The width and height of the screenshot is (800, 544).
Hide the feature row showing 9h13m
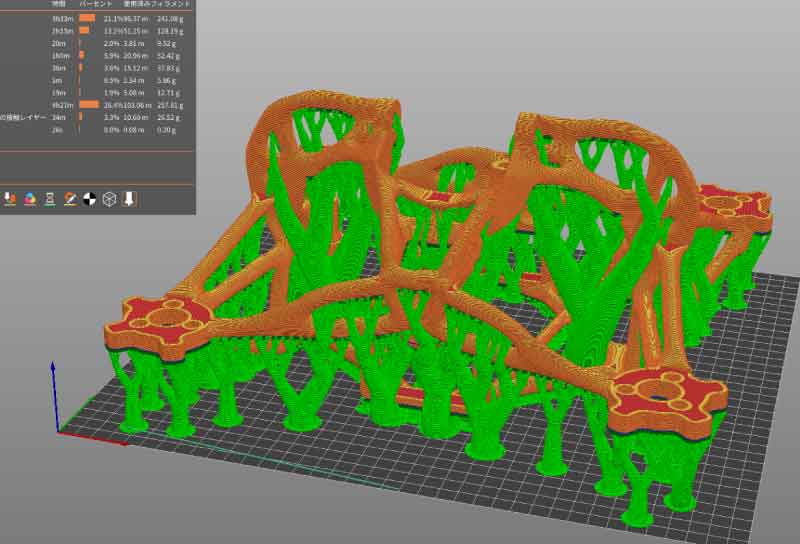58,18
